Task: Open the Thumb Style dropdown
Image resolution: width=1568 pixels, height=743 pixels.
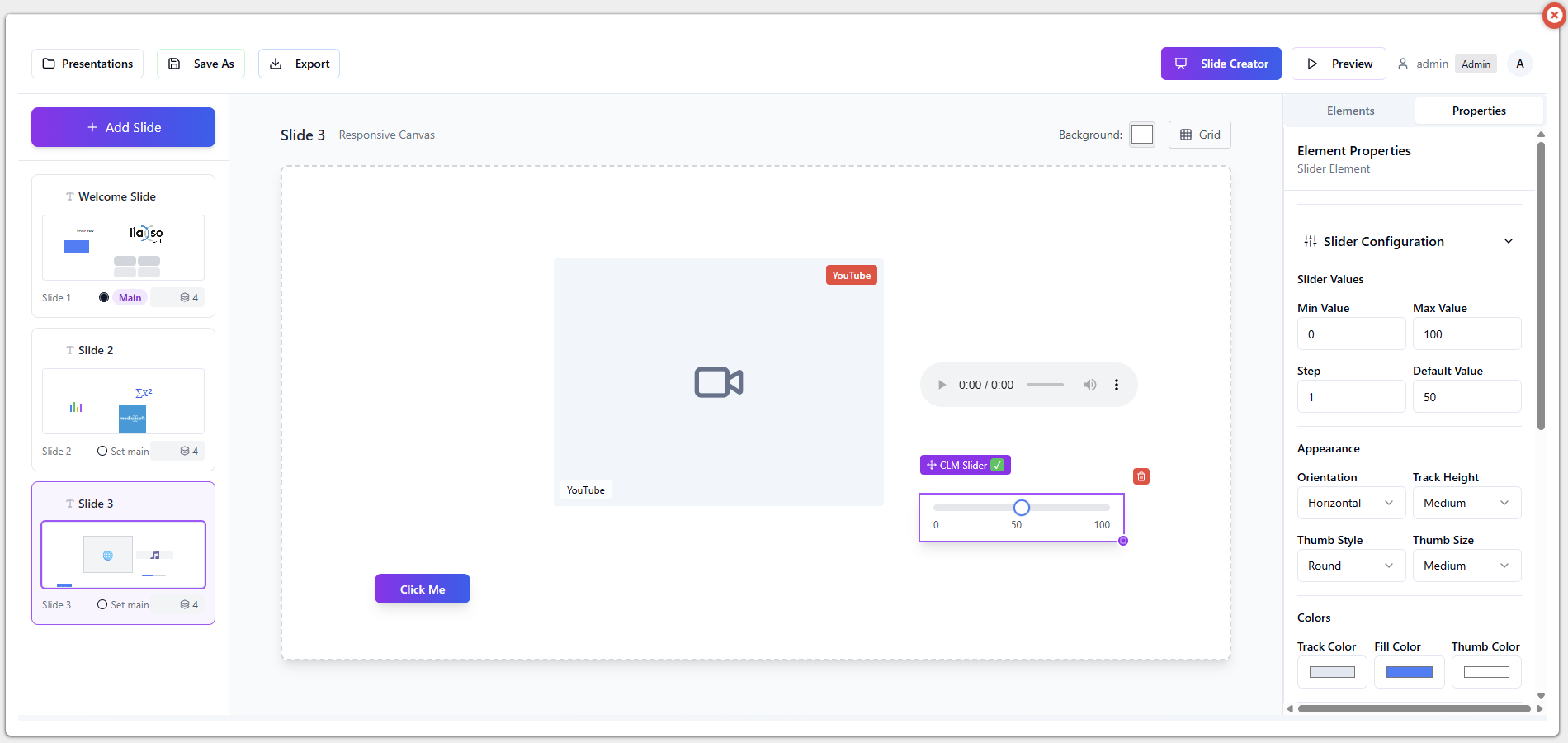Action: tap(1350, 566)
